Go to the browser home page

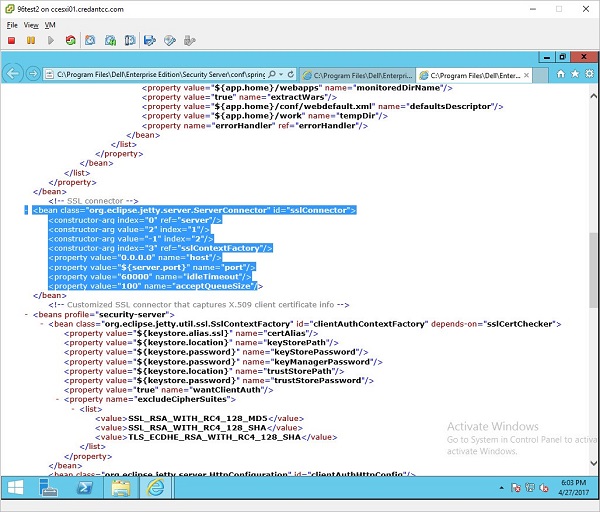561,74
